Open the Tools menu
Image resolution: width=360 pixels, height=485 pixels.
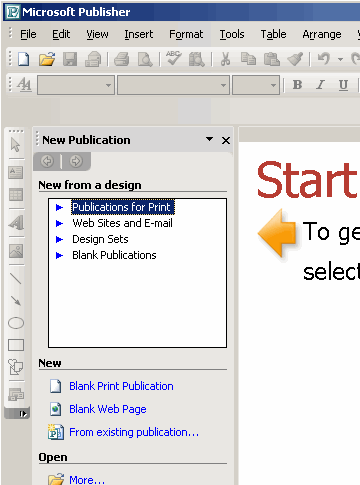pos(232,34)
